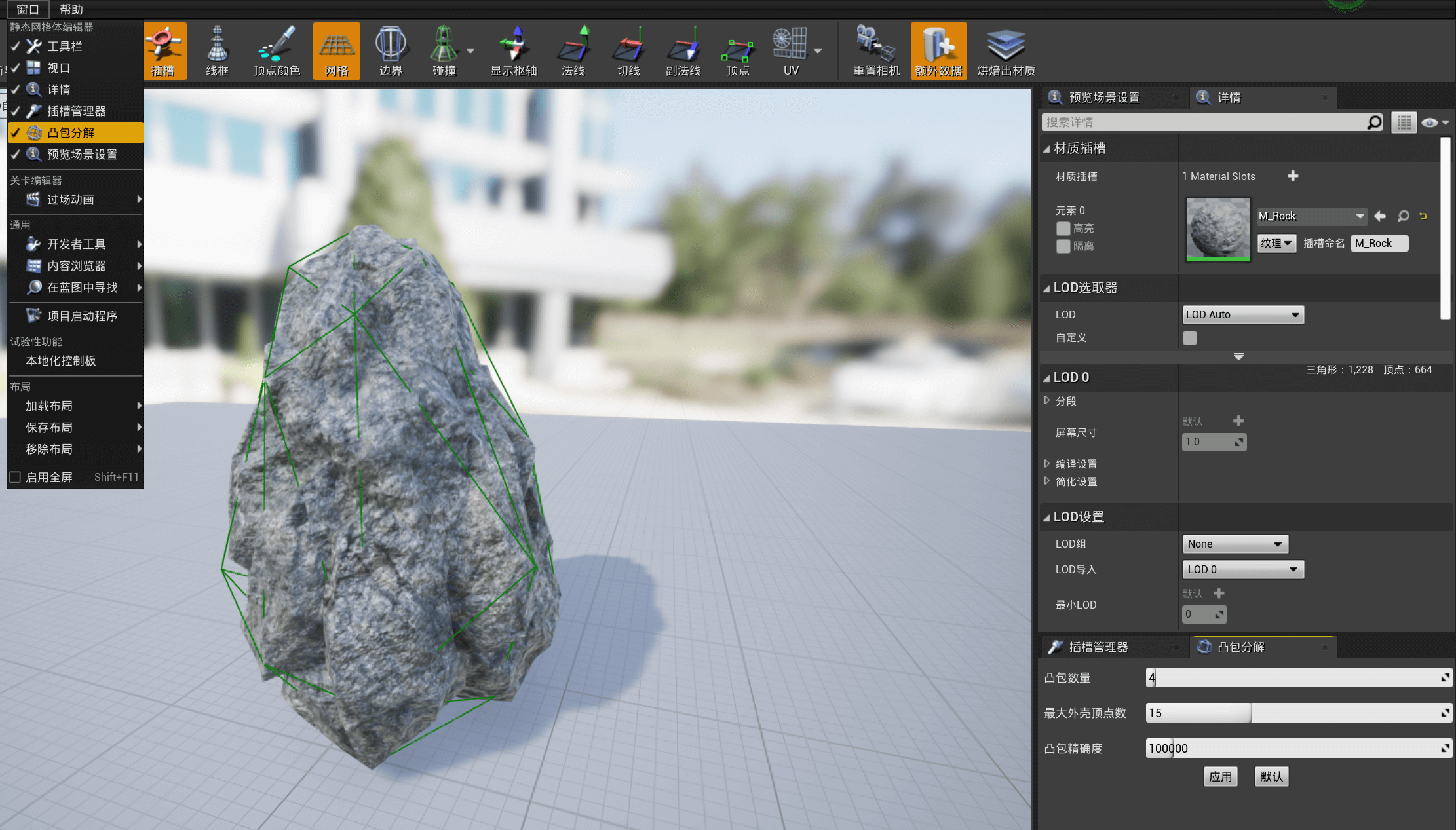The image size is (1456, 830).
Task: Check the 自定义 custom LOD checkbox
Action: (x=1190, y=337)
